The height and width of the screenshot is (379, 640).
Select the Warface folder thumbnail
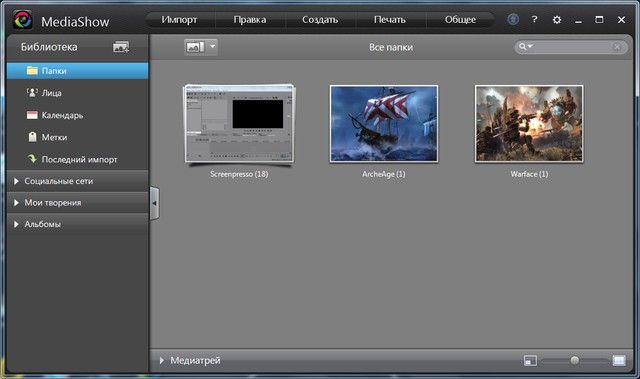pos(529,124)
